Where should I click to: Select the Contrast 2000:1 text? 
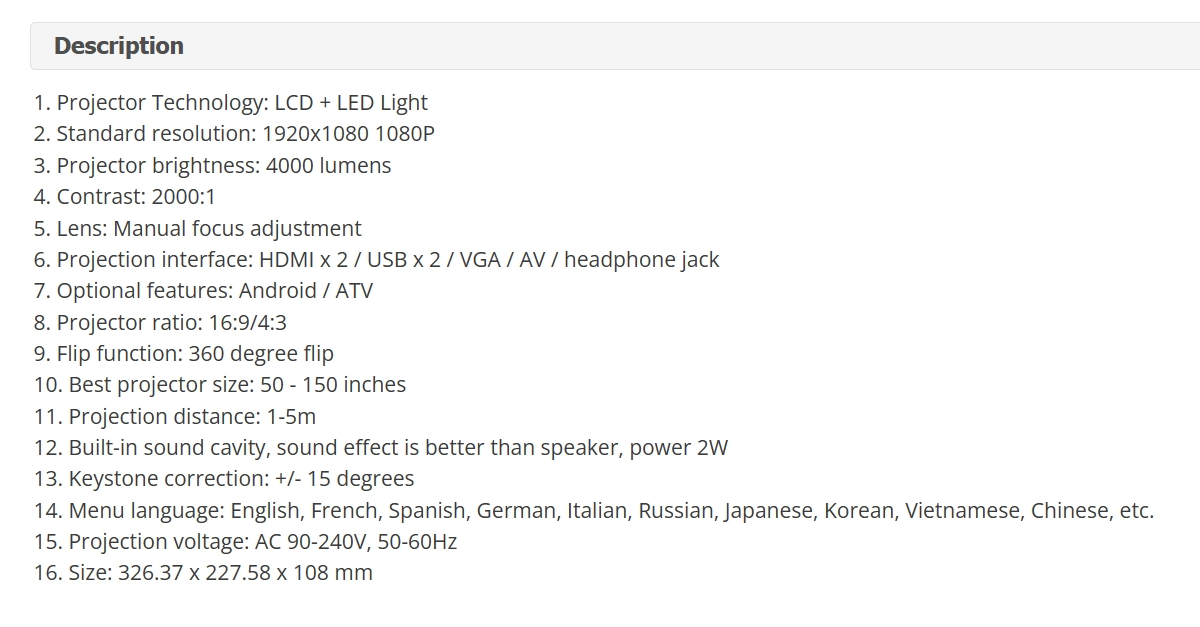tap(125, 197)
